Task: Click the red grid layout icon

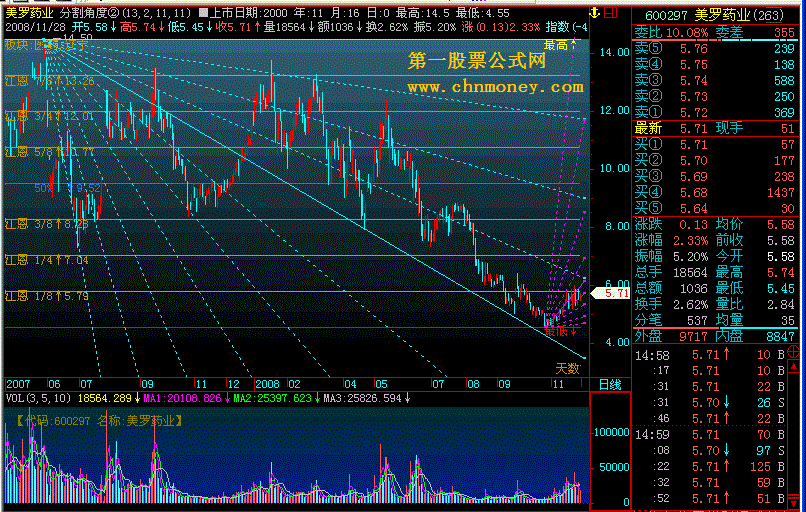Action: [x=610, y=13]
